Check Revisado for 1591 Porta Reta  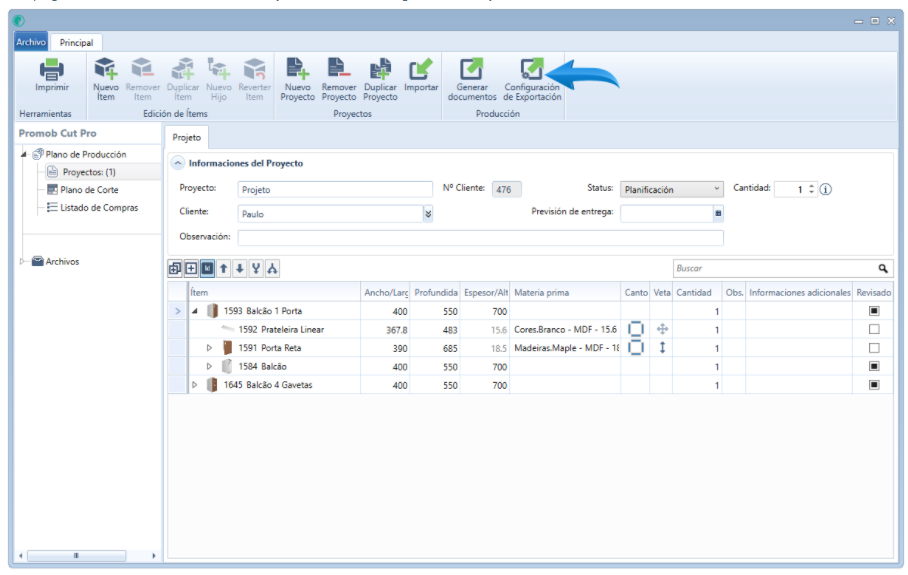874,347
